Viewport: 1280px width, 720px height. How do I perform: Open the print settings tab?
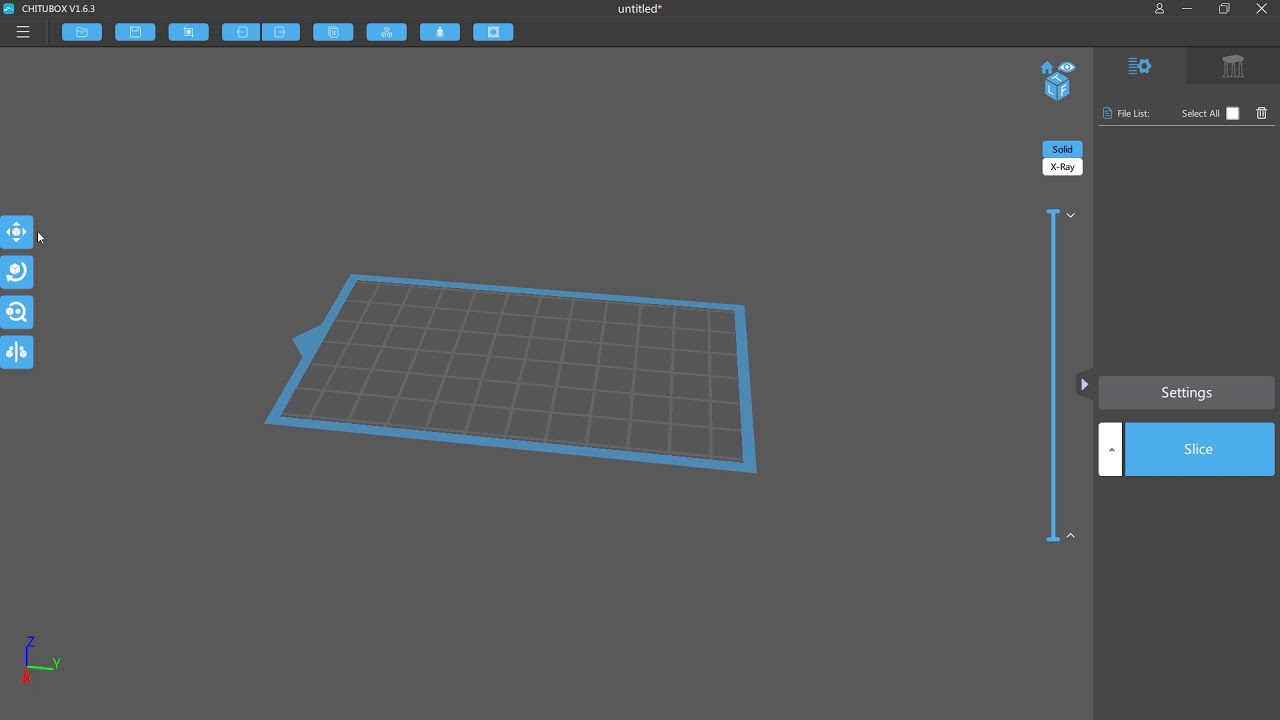(1140, 66)
